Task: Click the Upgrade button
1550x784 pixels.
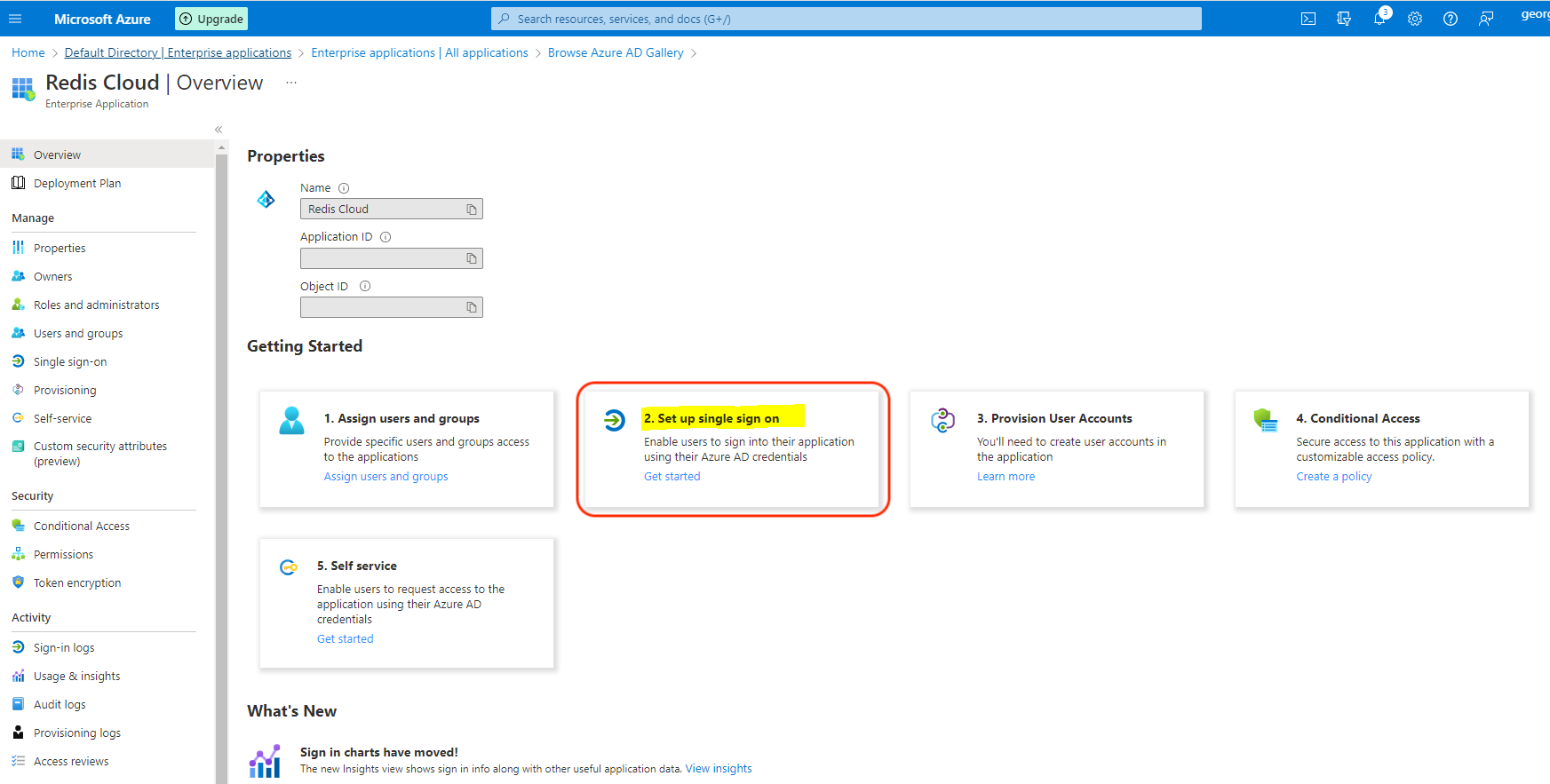Action: click(211, 19)
